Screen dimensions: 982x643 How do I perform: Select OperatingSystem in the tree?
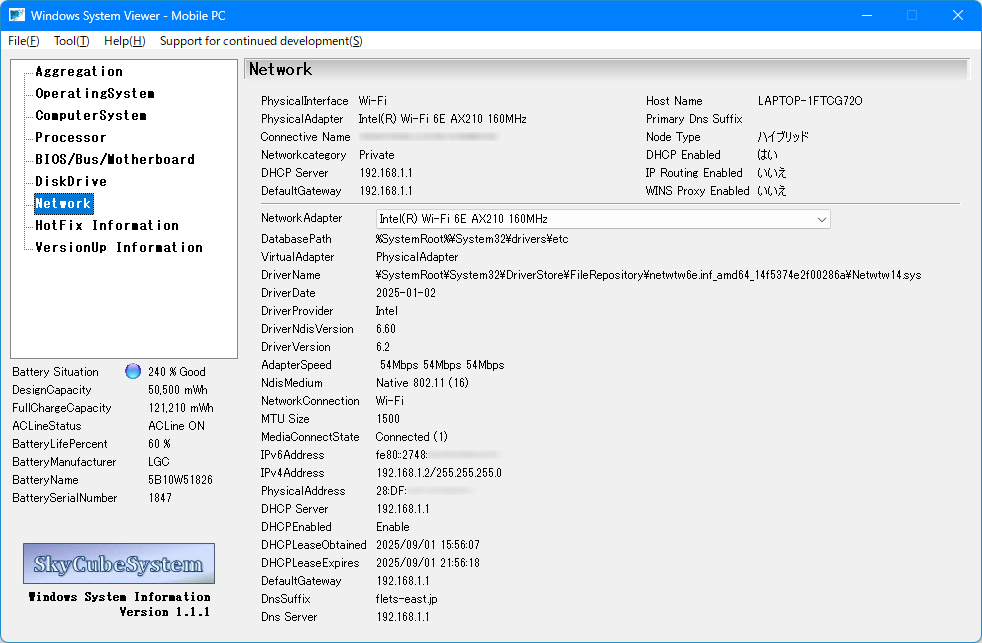click(x=94, y=94)
